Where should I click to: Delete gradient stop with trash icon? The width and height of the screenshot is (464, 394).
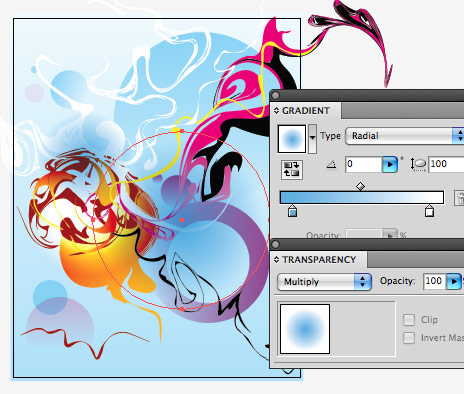(459, 198)
